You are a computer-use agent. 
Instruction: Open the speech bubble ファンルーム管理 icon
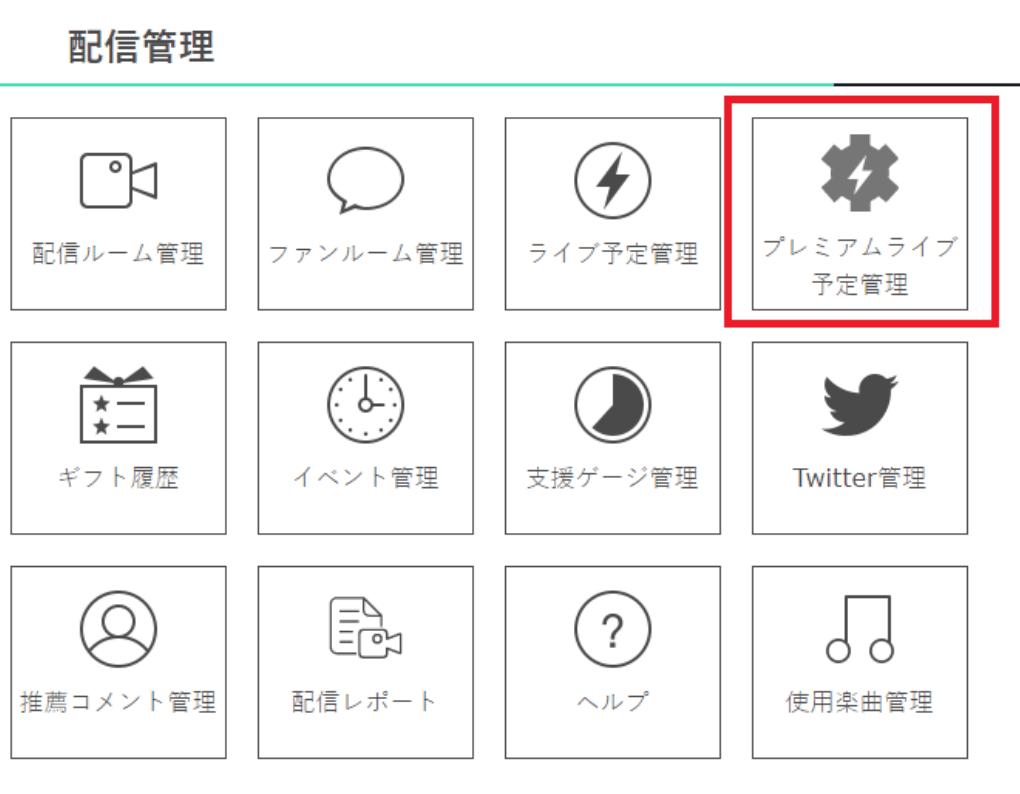(x=366, y=180)
